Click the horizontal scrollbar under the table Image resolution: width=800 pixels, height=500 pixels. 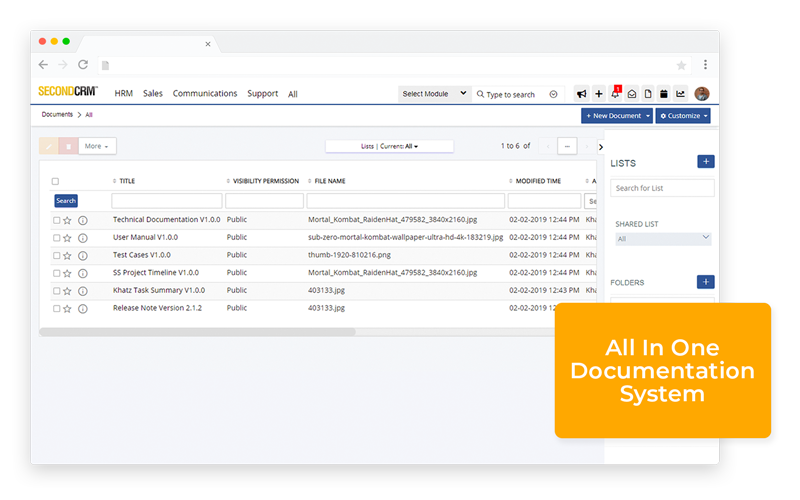click(x=197, y=332)
